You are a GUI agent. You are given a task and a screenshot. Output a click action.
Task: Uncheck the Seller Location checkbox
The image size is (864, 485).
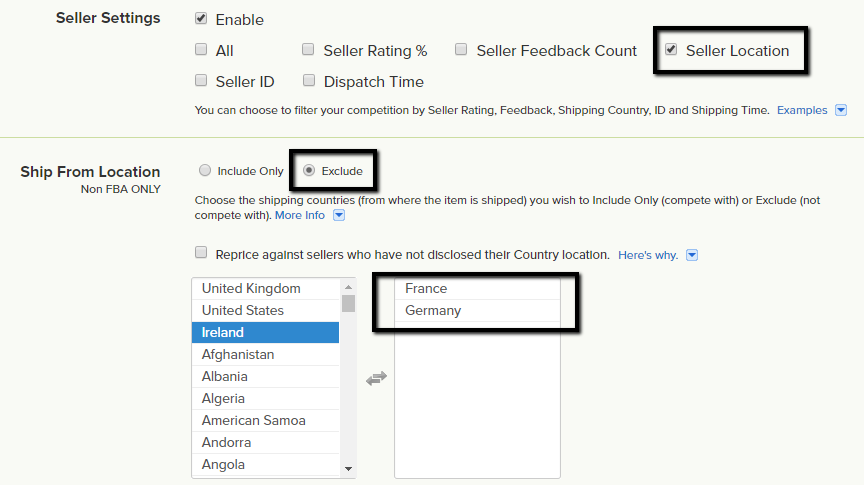tap(671, 50)
